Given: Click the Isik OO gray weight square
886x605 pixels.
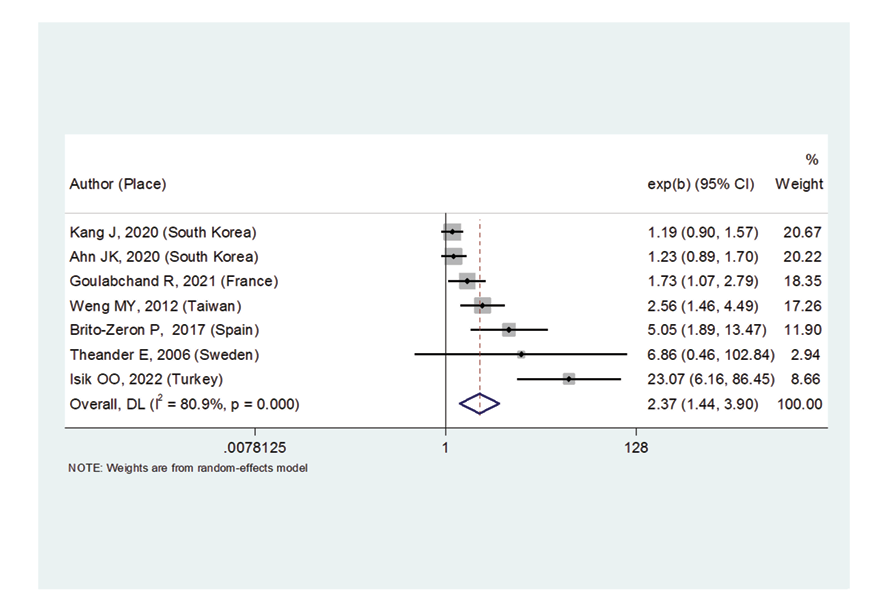Looking at the screenshot, I should [x=569, y=379].
